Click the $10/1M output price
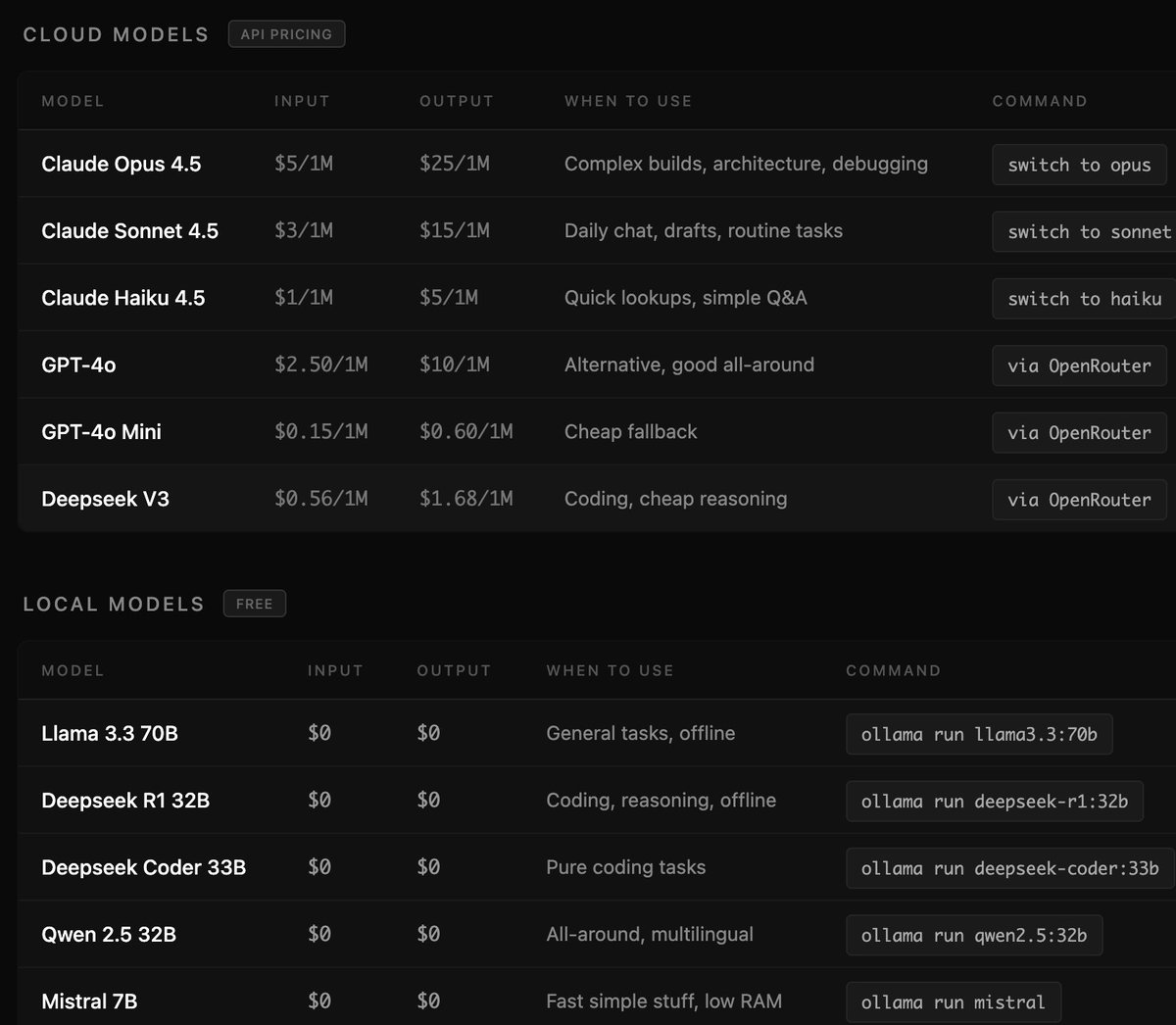The image size is (1176, 1025). 455,365
